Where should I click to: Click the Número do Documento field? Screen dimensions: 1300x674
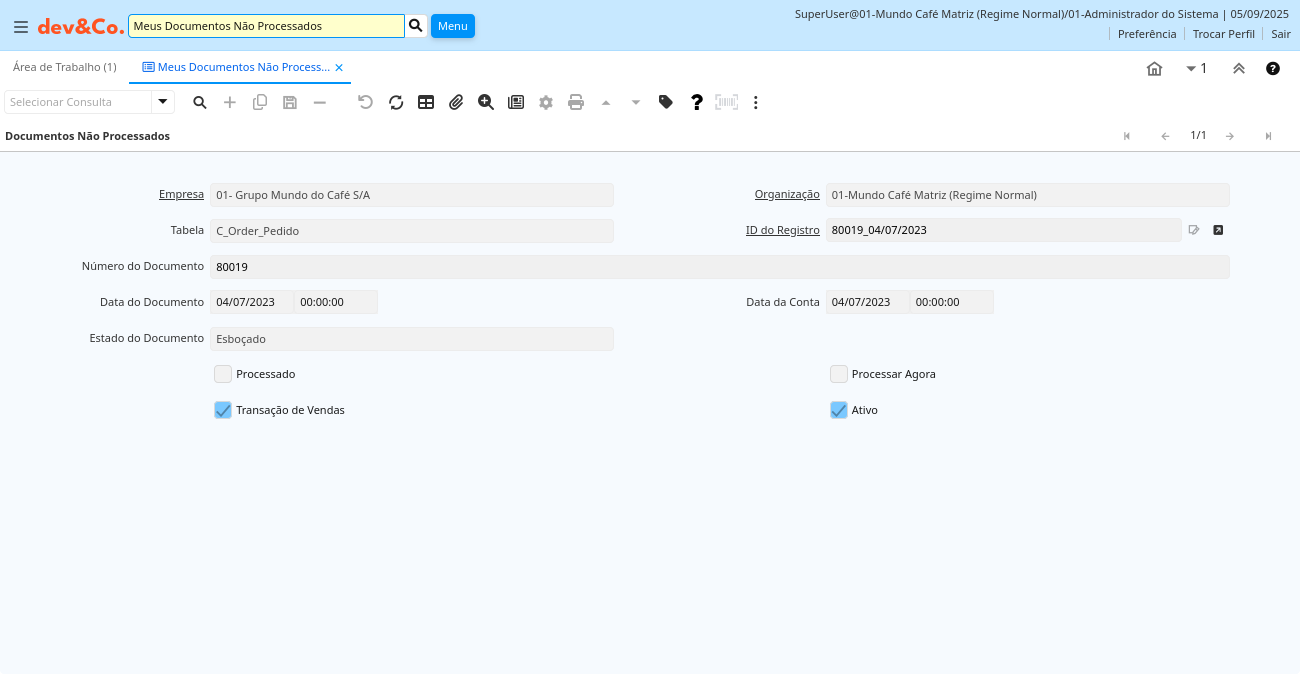click(x=718, y=267)
